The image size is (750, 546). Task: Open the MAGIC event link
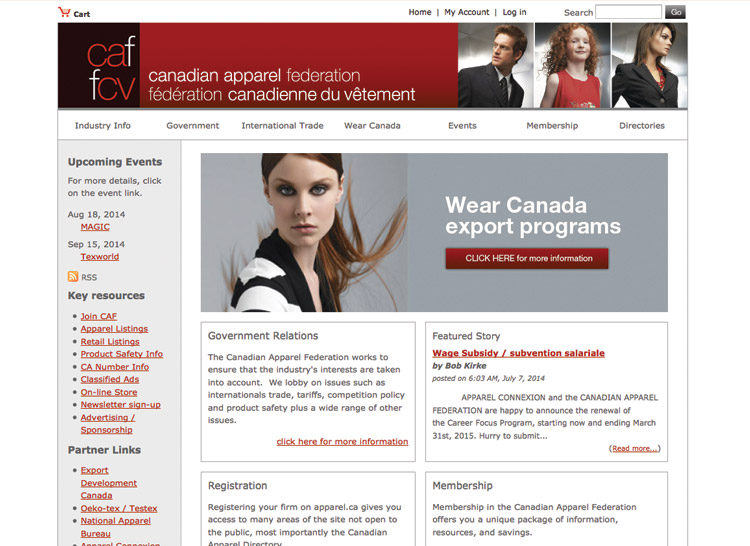coord(95,227)
